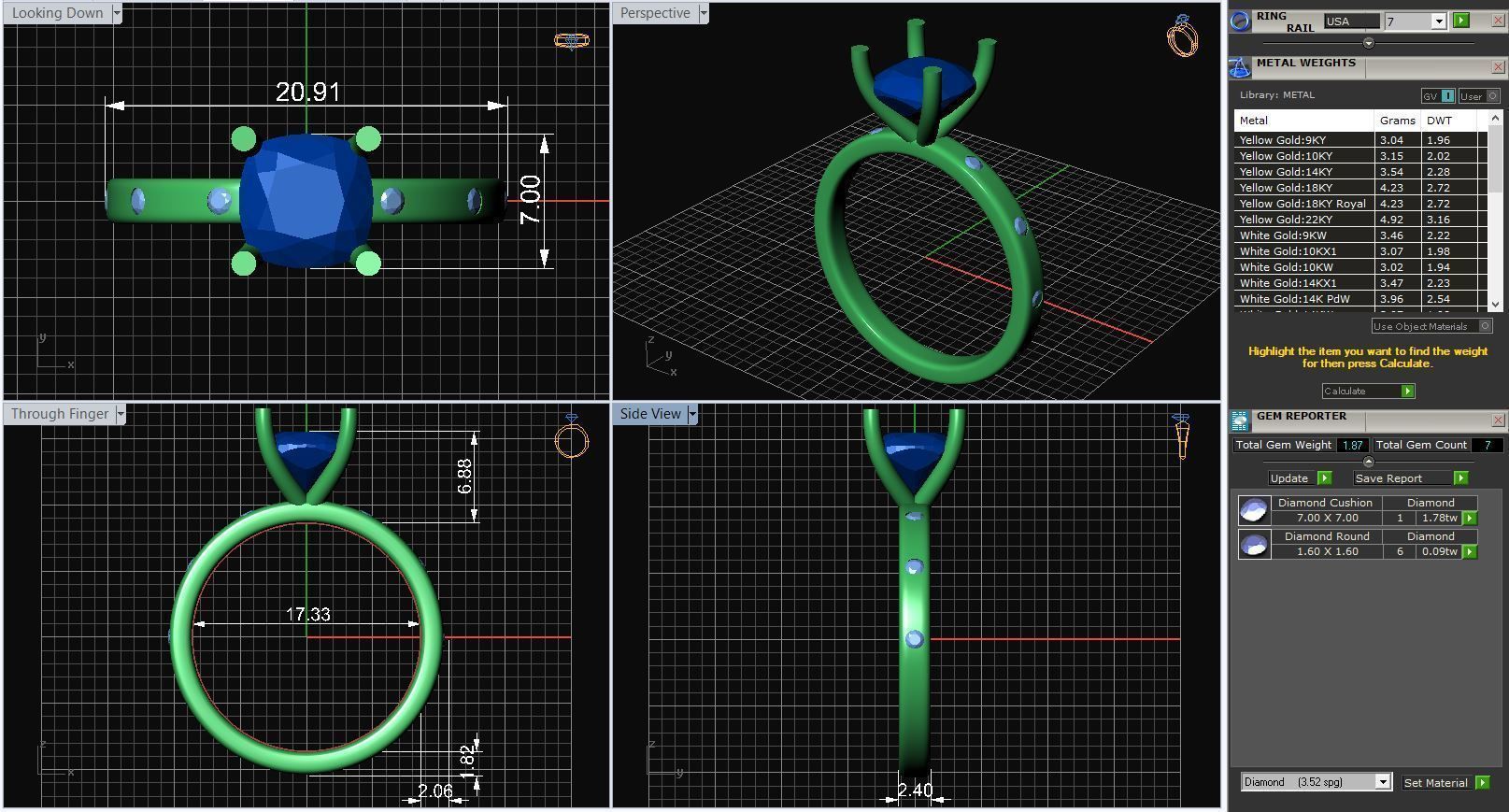Select the White Gold:14KX1 row
Screen dimensions: 1509x812
tap(1360, 283)
